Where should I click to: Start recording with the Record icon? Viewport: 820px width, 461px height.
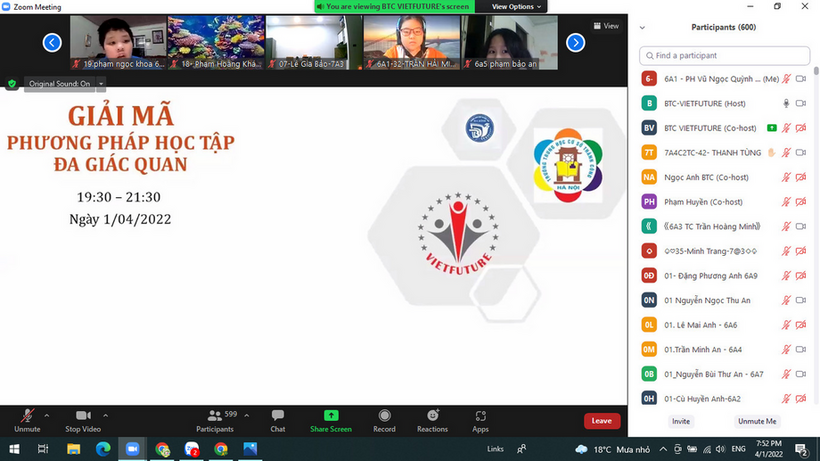click(x=384, y=415)
